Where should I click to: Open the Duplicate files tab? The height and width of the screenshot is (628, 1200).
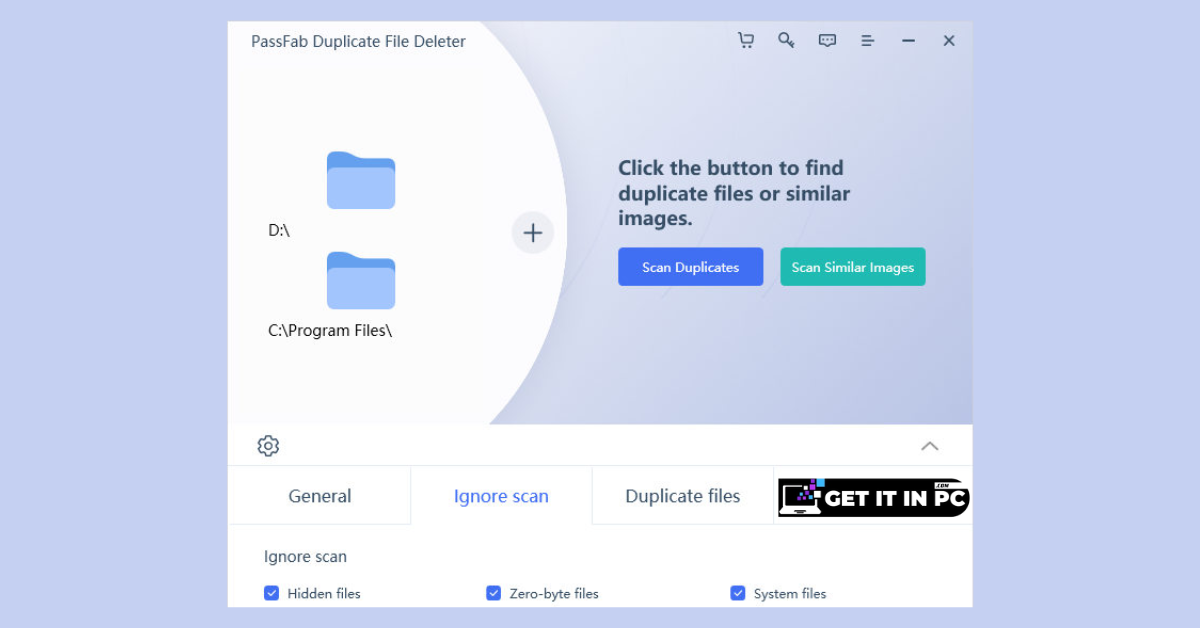tap(683, 496)
